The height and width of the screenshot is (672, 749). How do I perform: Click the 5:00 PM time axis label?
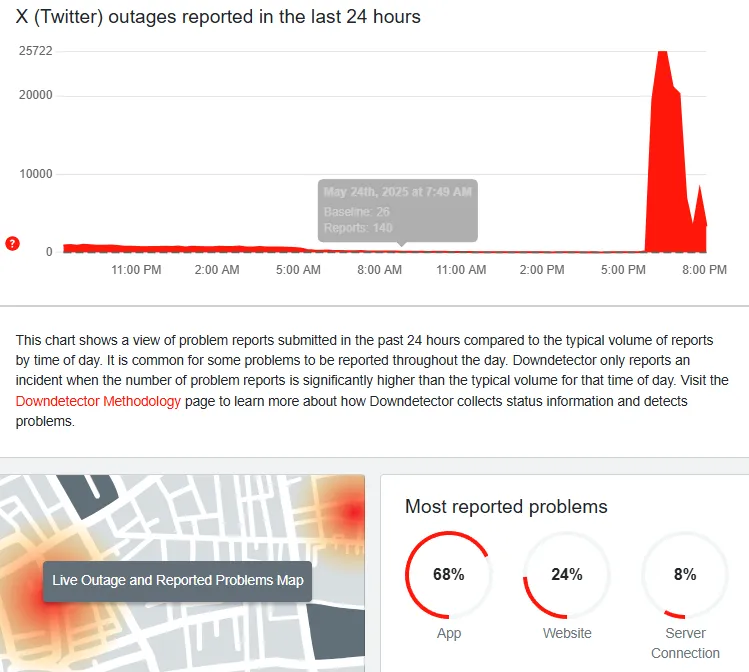click(x=623, y=270)
